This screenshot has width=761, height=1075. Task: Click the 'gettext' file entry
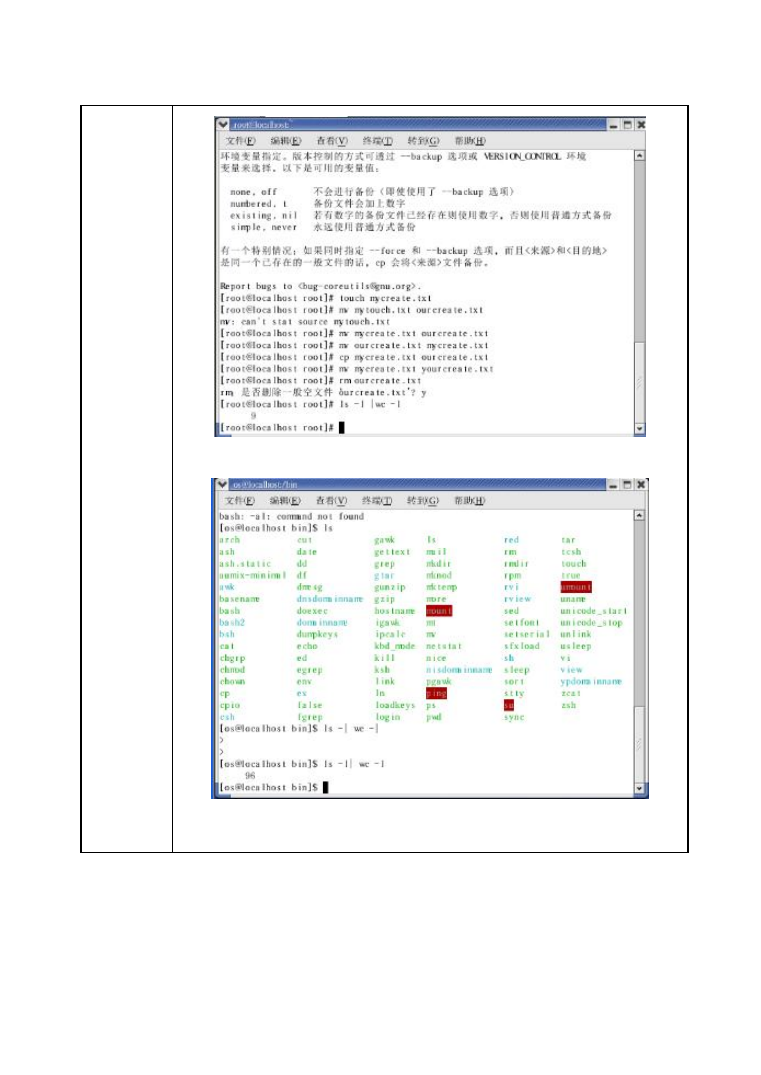pos(392,552)
